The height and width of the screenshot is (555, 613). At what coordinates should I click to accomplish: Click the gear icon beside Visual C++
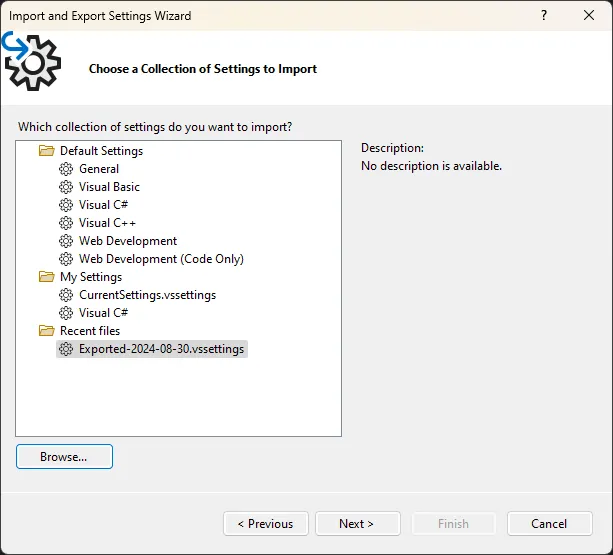66,223
